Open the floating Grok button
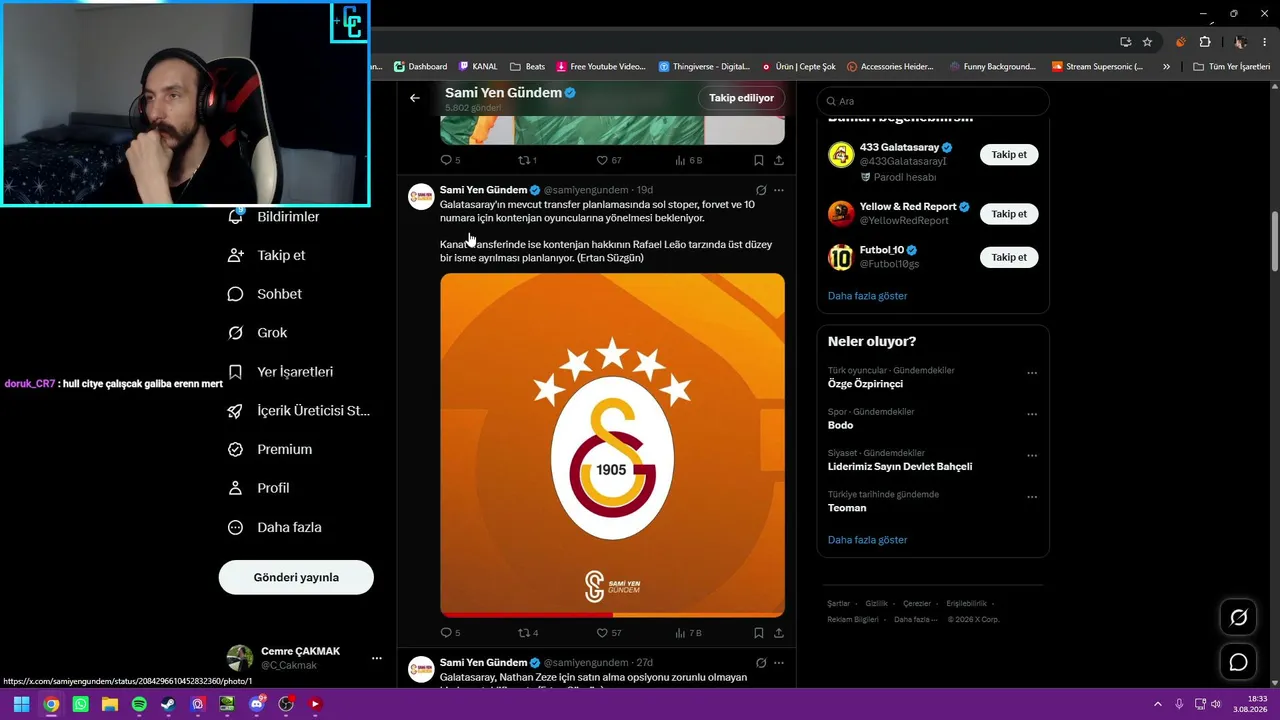This screenshot has width=1280, height=720. tap(1238, 618)
